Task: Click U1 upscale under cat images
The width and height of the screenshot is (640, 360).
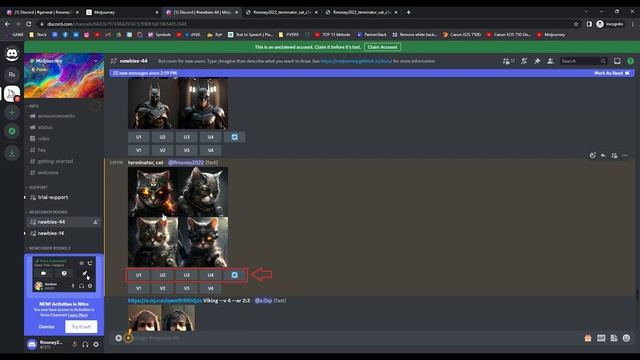Action: (x=138, y=275)
